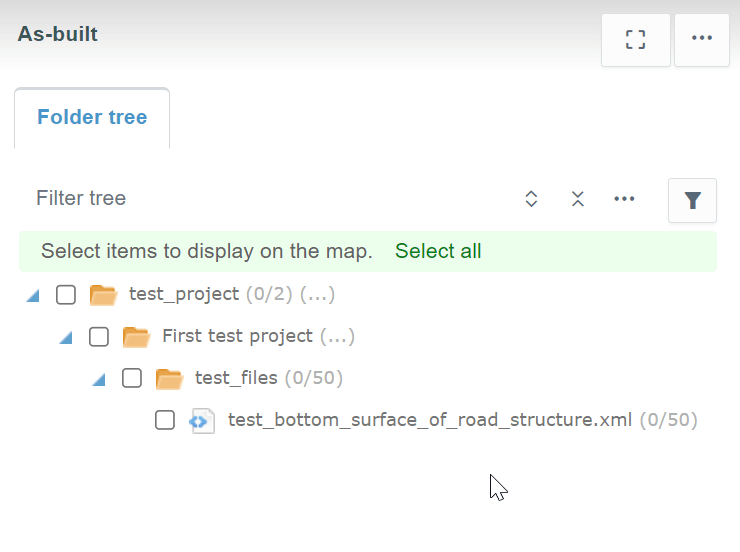The width and height of the screenshot is (740, 552).
Task: Collapse all tree nodes icon
Action: click(x=577, y=199)
